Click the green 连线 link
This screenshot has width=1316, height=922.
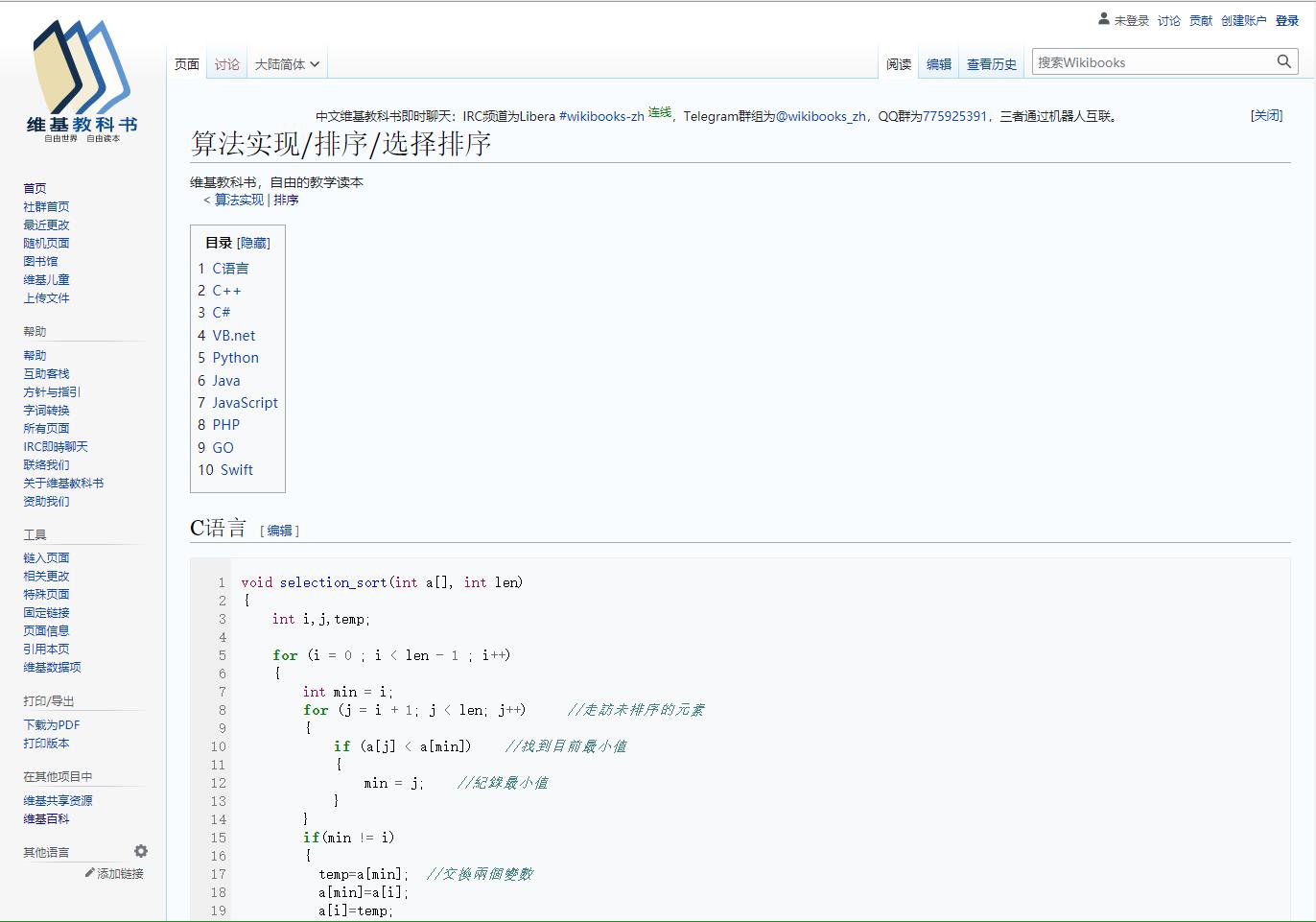(x=660, y=112)
